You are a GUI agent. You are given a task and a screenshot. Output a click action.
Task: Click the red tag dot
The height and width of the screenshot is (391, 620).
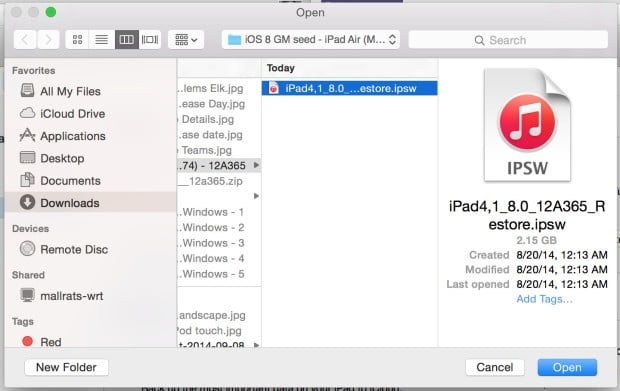(x=27, y=341)
